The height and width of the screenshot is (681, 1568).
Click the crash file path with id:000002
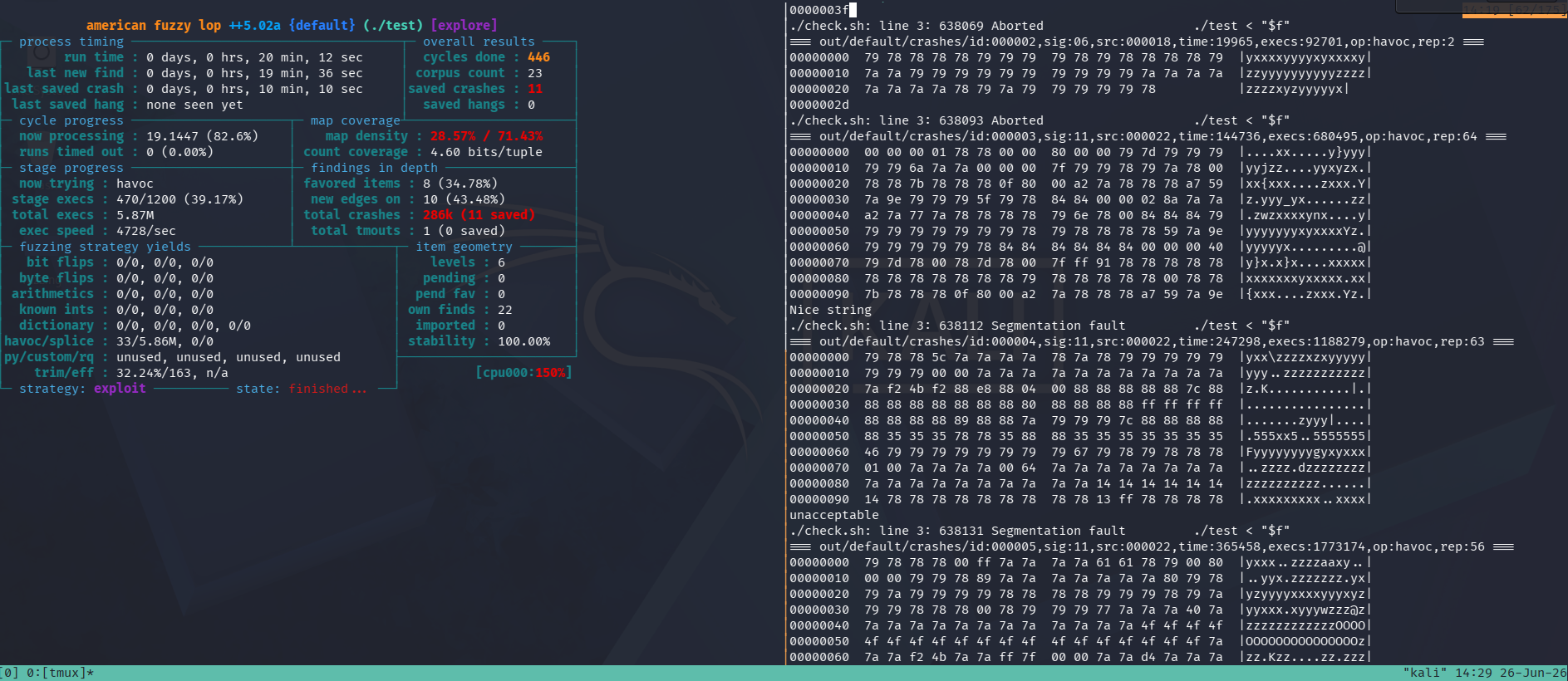tap(1137, 42)
